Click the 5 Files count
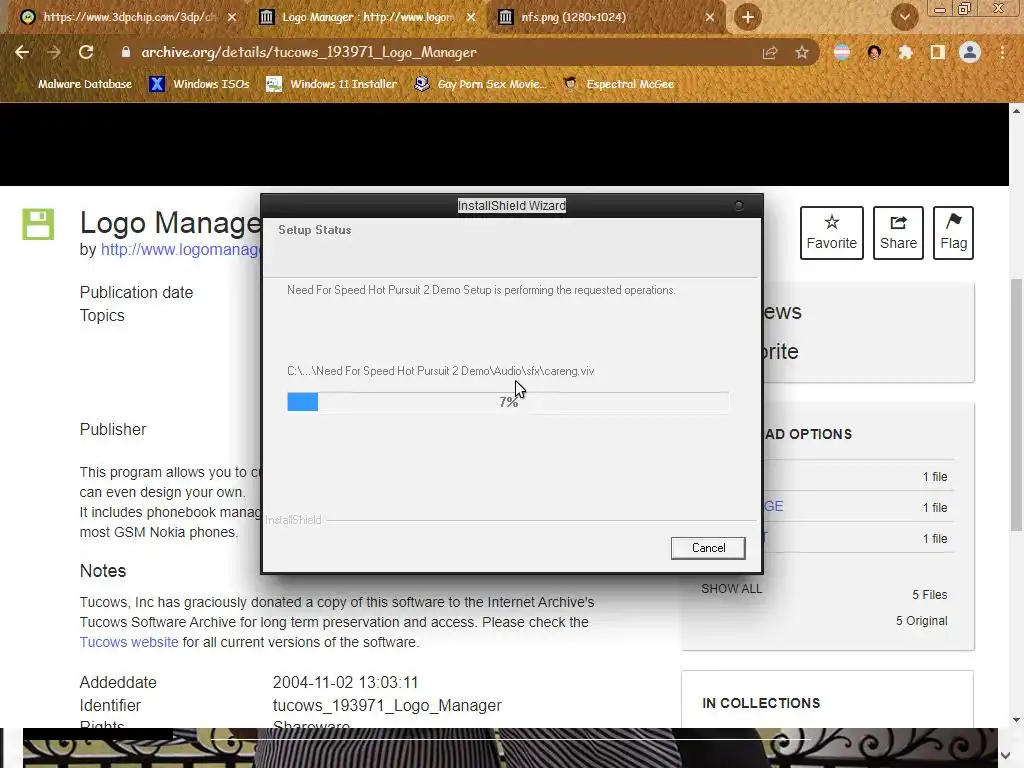 (x=929, y=594)
